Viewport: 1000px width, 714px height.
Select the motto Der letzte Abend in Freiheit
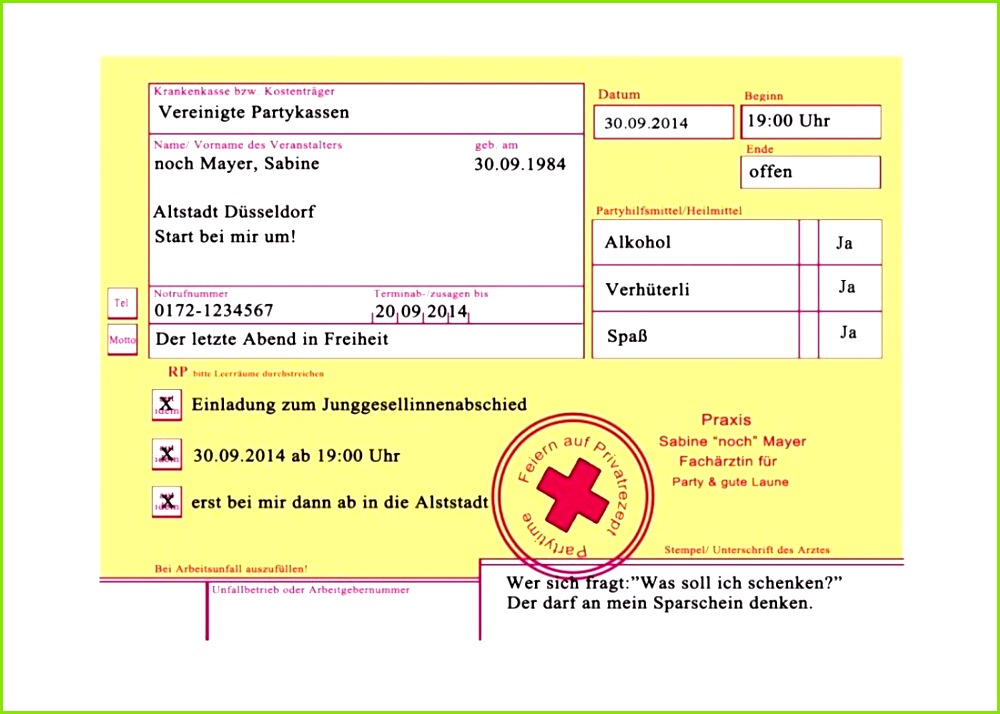click(x=272, y=340)
